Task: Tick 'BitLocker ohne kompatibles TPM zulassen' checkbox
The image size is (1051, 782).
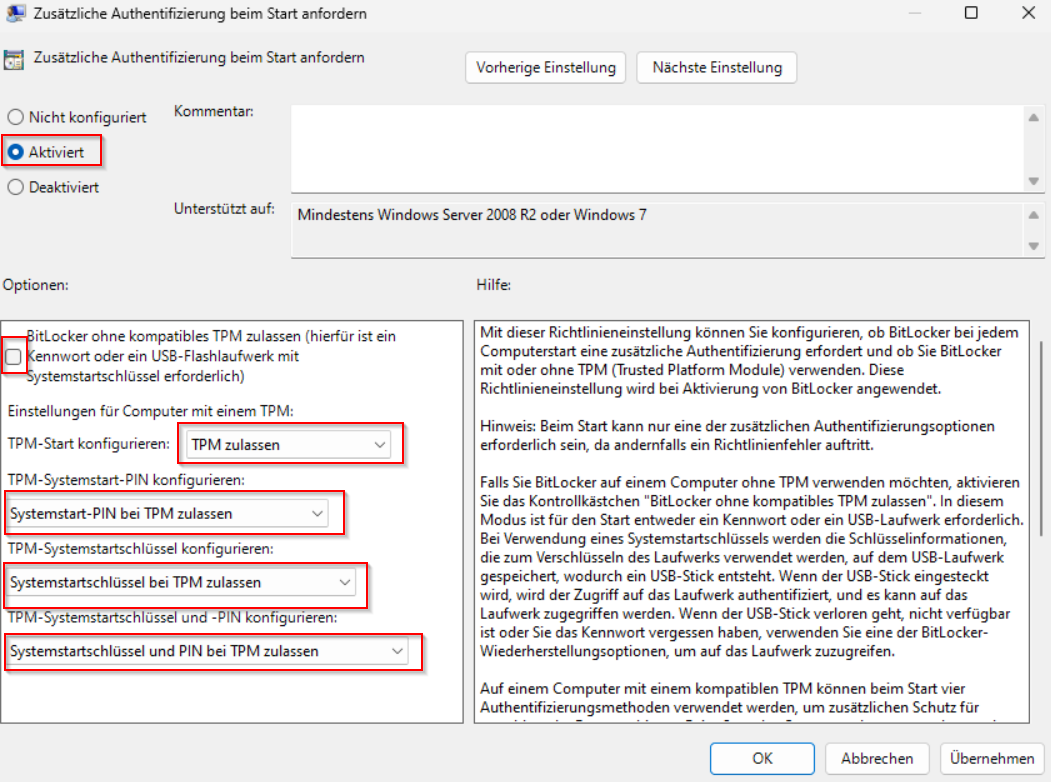Action: [13, 356]
